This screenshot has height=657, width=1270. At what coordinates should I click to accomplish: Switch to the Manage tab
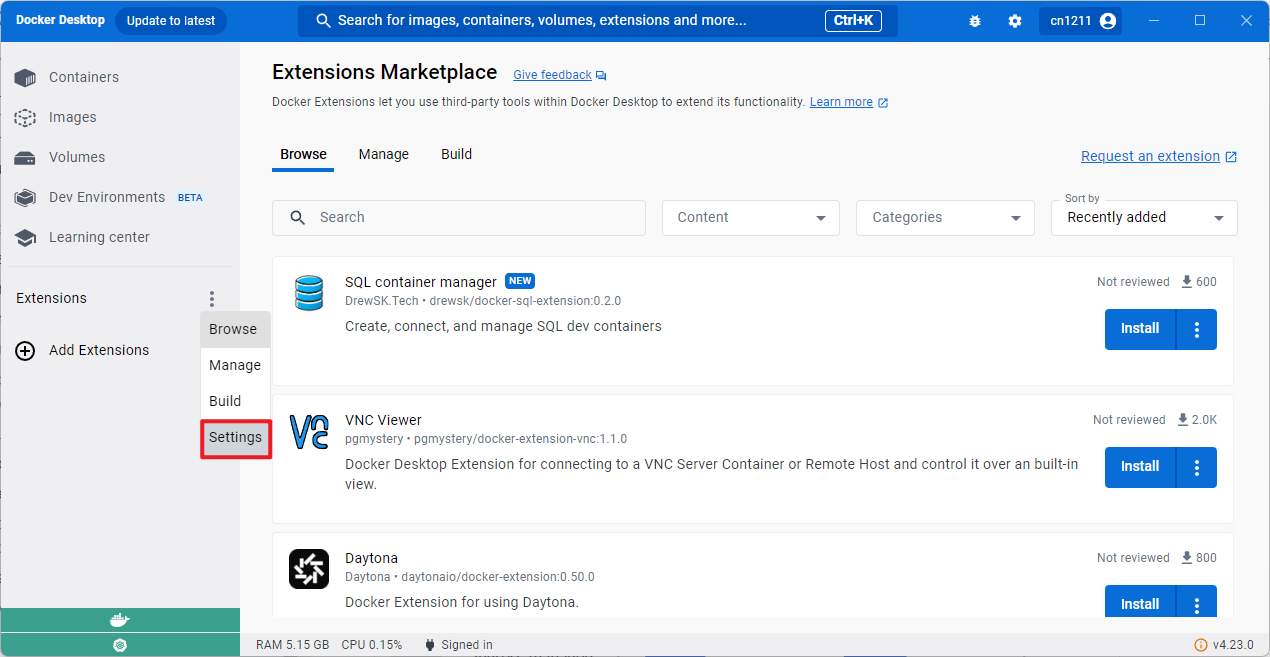(x=383, y=154)
